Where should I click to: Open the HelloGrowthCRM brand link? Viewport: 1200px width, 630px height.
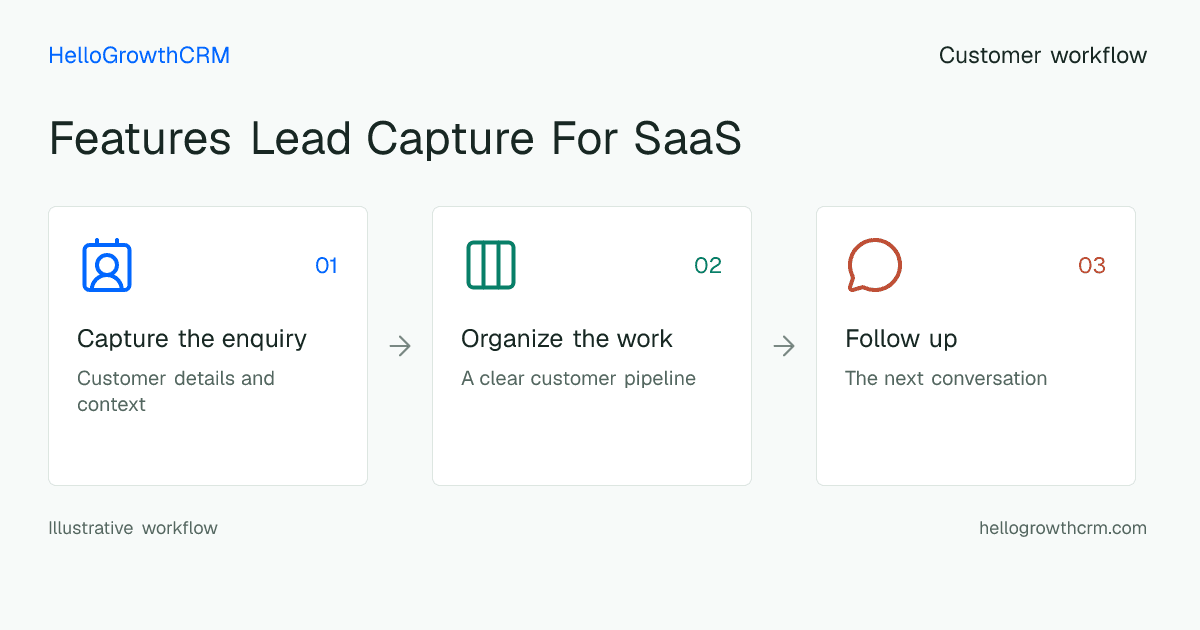[x=139, y=56]
